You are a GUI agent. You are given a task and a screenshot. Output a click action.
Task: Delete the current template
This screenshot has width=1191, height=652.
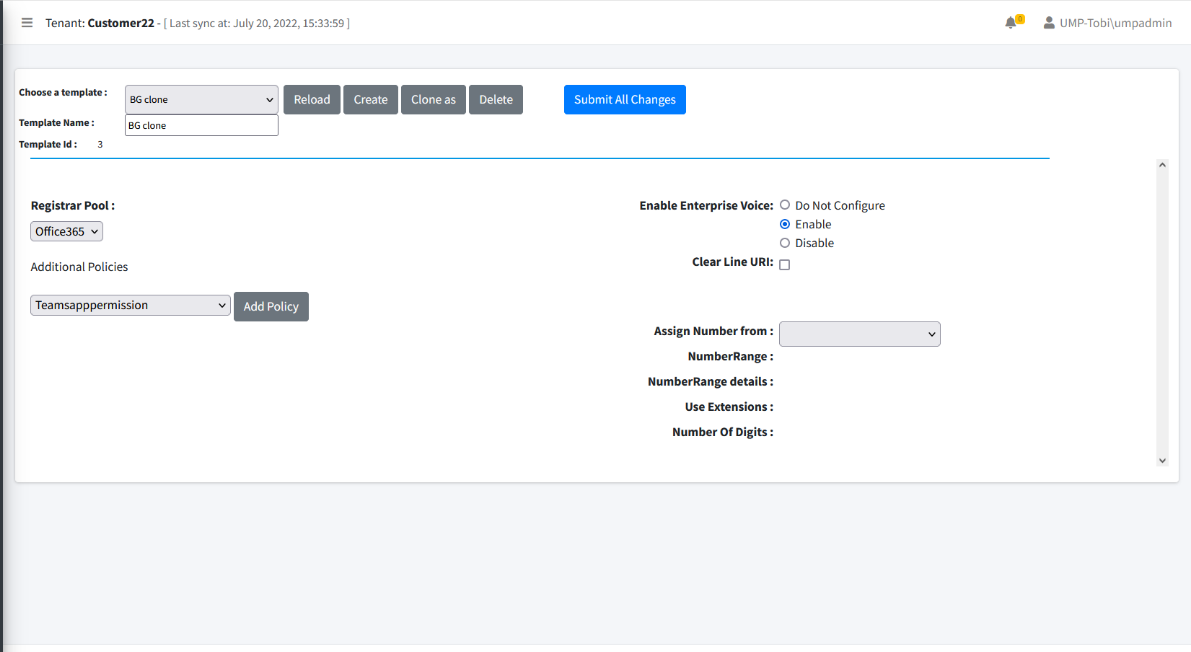click(x=495, y=99)
